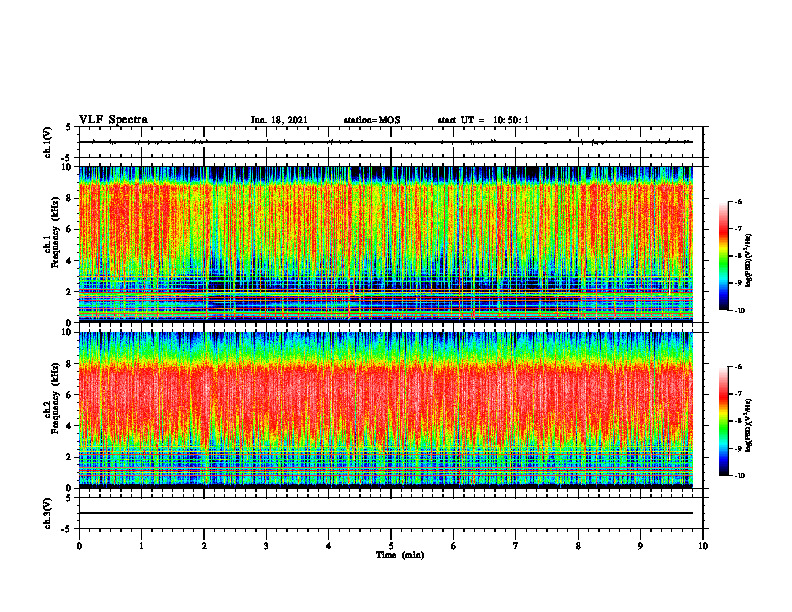Viewport: 792px width, 612px height.
Task: Click the "VLF Spectra" plot title
Action: coord(113,120)
